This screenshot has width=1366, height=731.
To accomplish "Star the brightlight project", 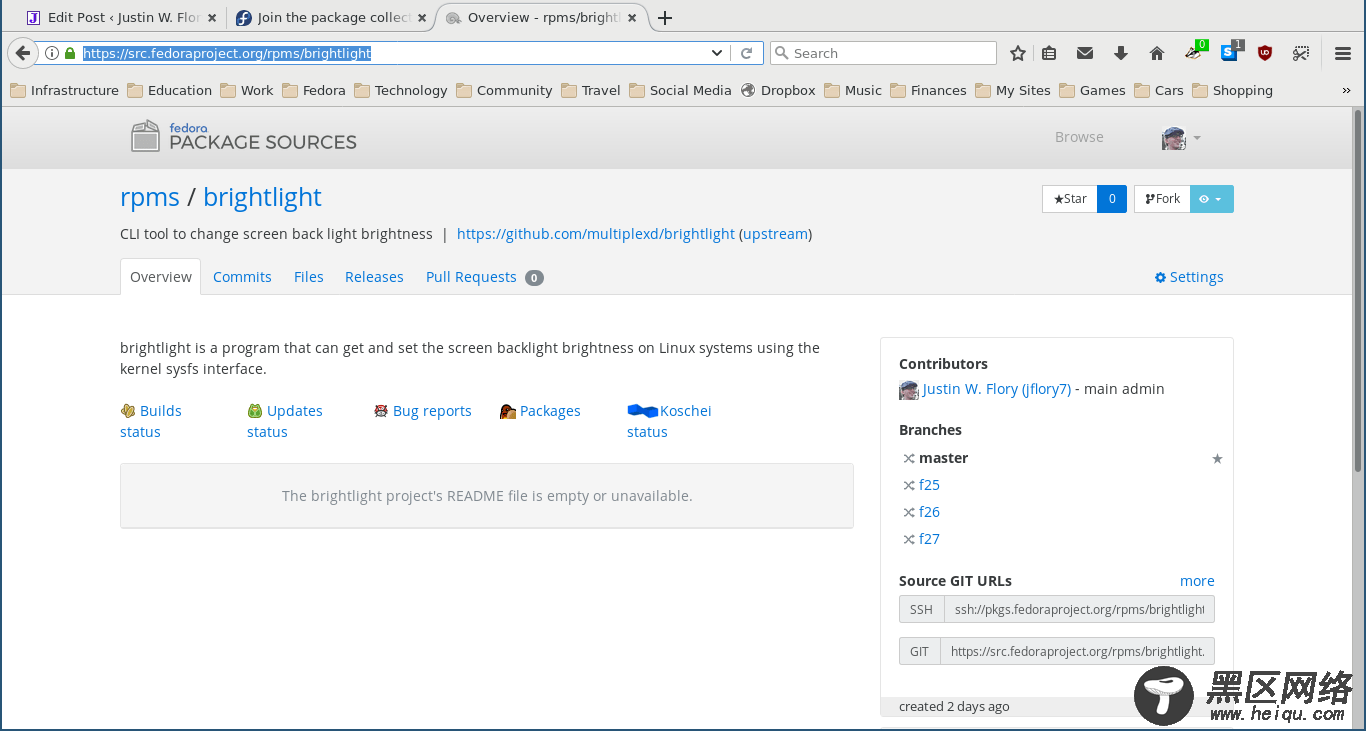I will 1070,199.
